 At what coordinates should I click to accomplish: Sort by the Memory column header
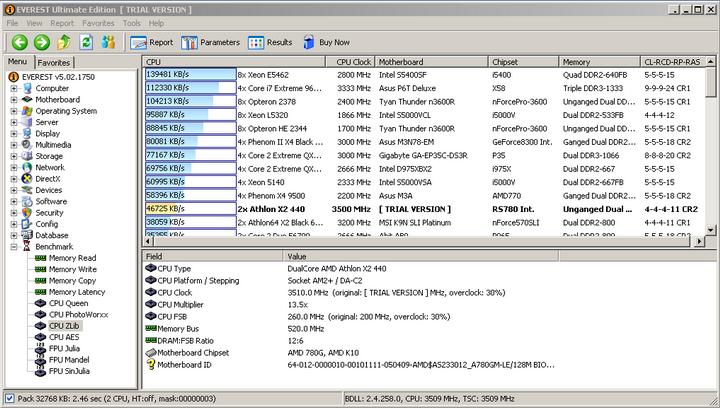click(x=599, y=62)
